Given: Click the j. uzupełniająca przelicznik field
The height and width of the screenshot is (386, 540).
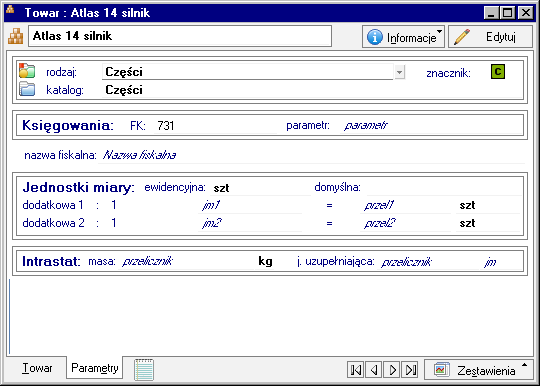Looking at the screenshot, I should (x=427, y=262).
